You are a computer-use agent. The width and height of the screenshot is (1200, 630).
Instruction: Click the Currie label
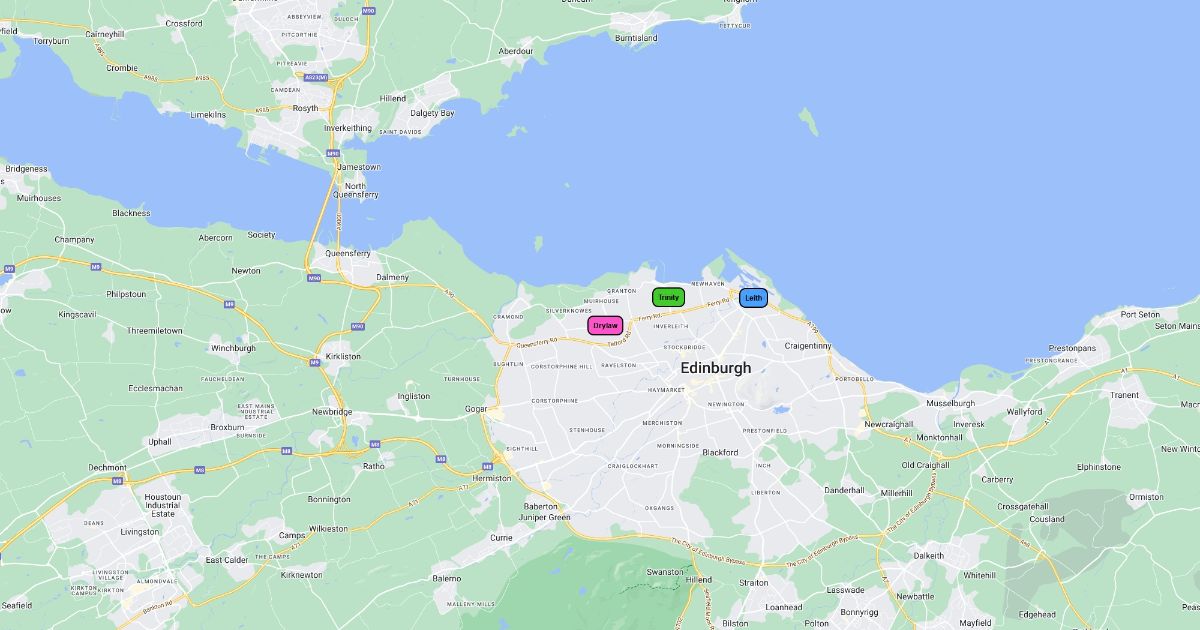click(501, 537)
